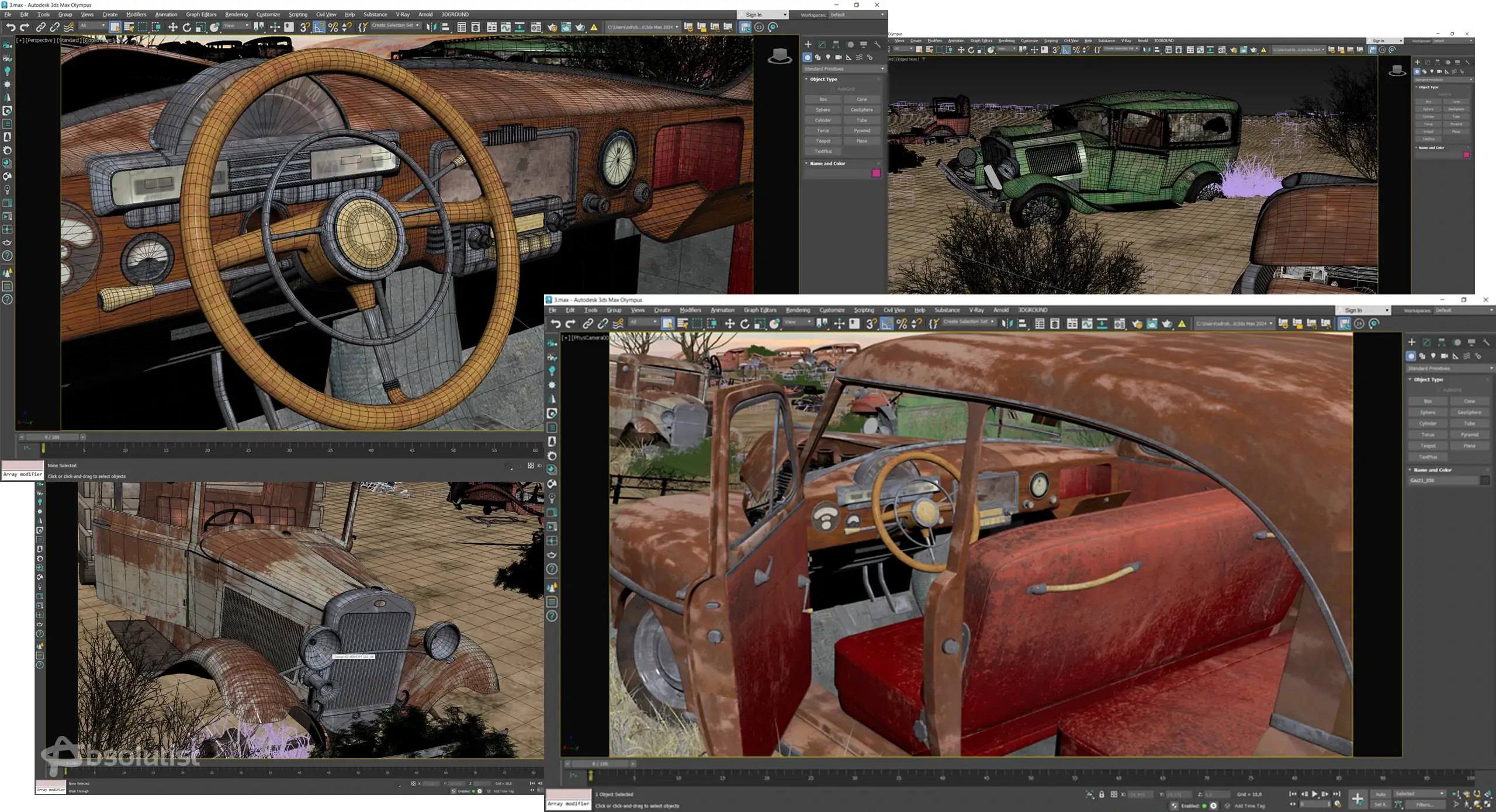
Task: Open Modifiers menu in top-left window
Action: [x=136, y=15]
